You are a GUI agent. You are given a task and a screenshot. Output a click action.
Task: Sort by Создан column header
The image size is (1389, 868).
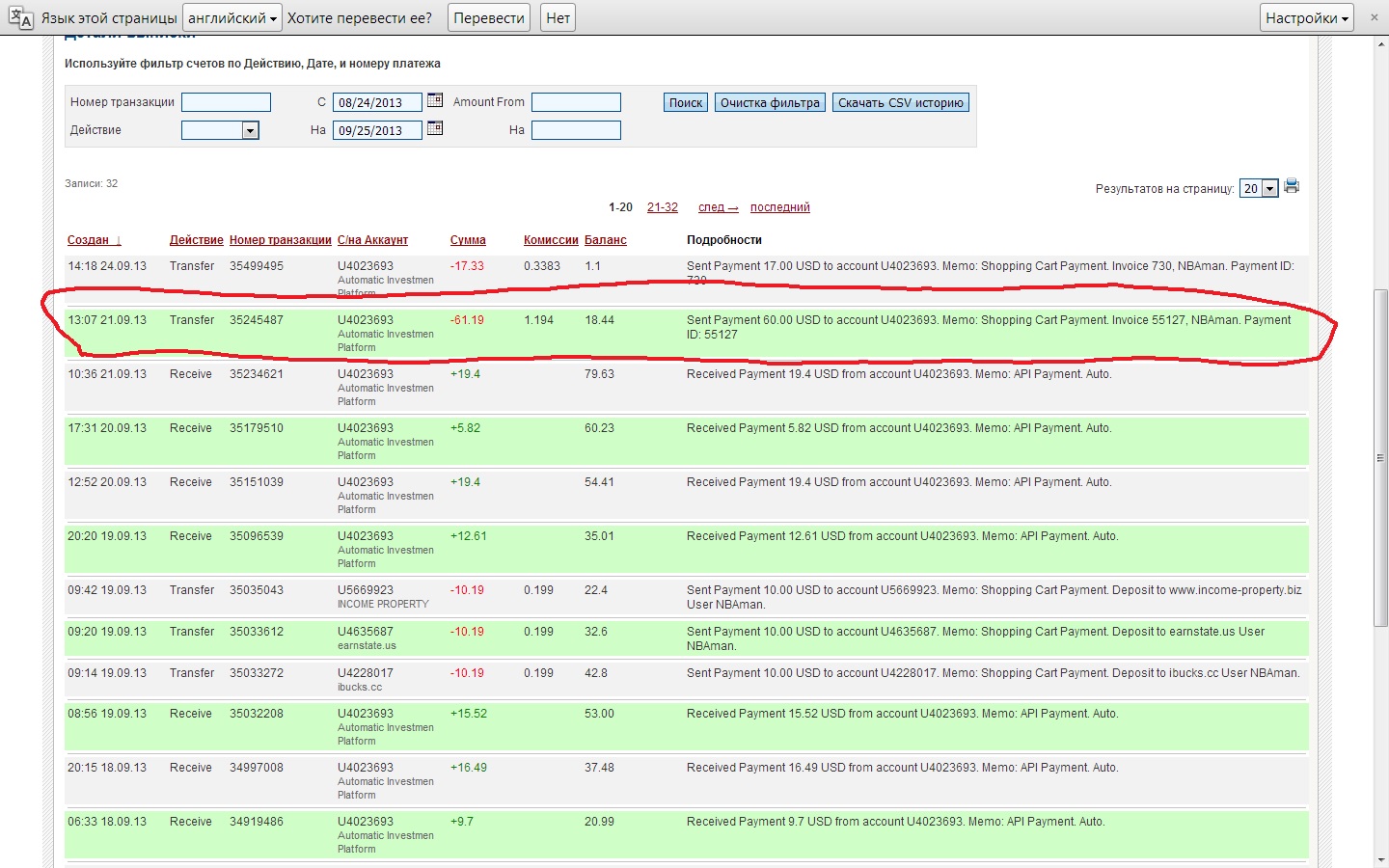(x=95, y=240)
